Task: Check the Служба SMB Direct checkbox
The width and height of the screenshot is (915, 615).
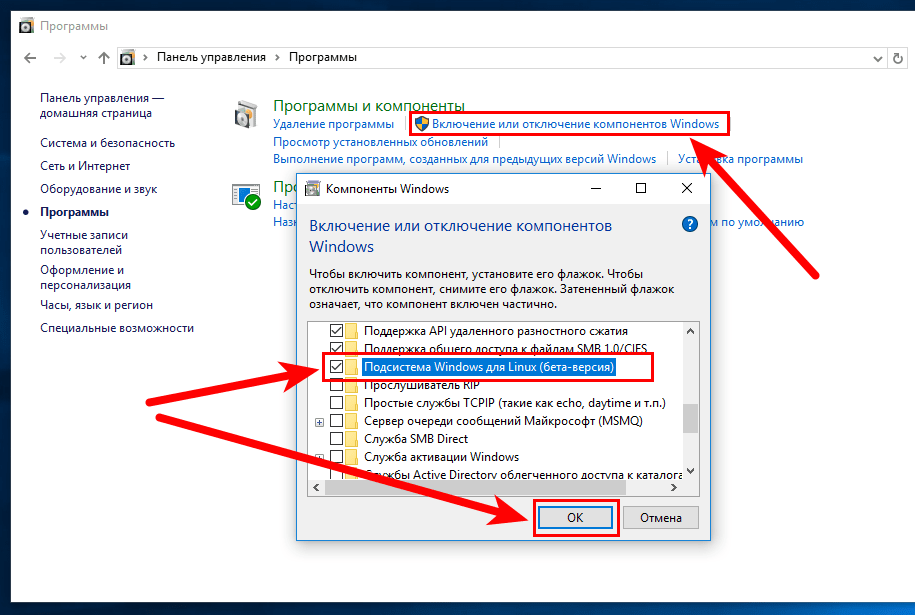Action: pyautogui.click(x=336, y=438)
